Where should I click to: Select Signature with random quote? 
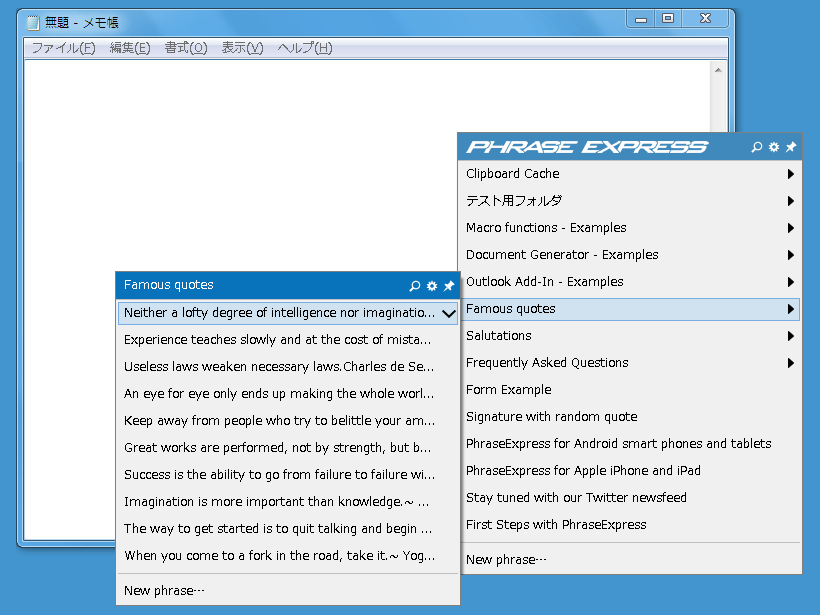pos(630,417)
